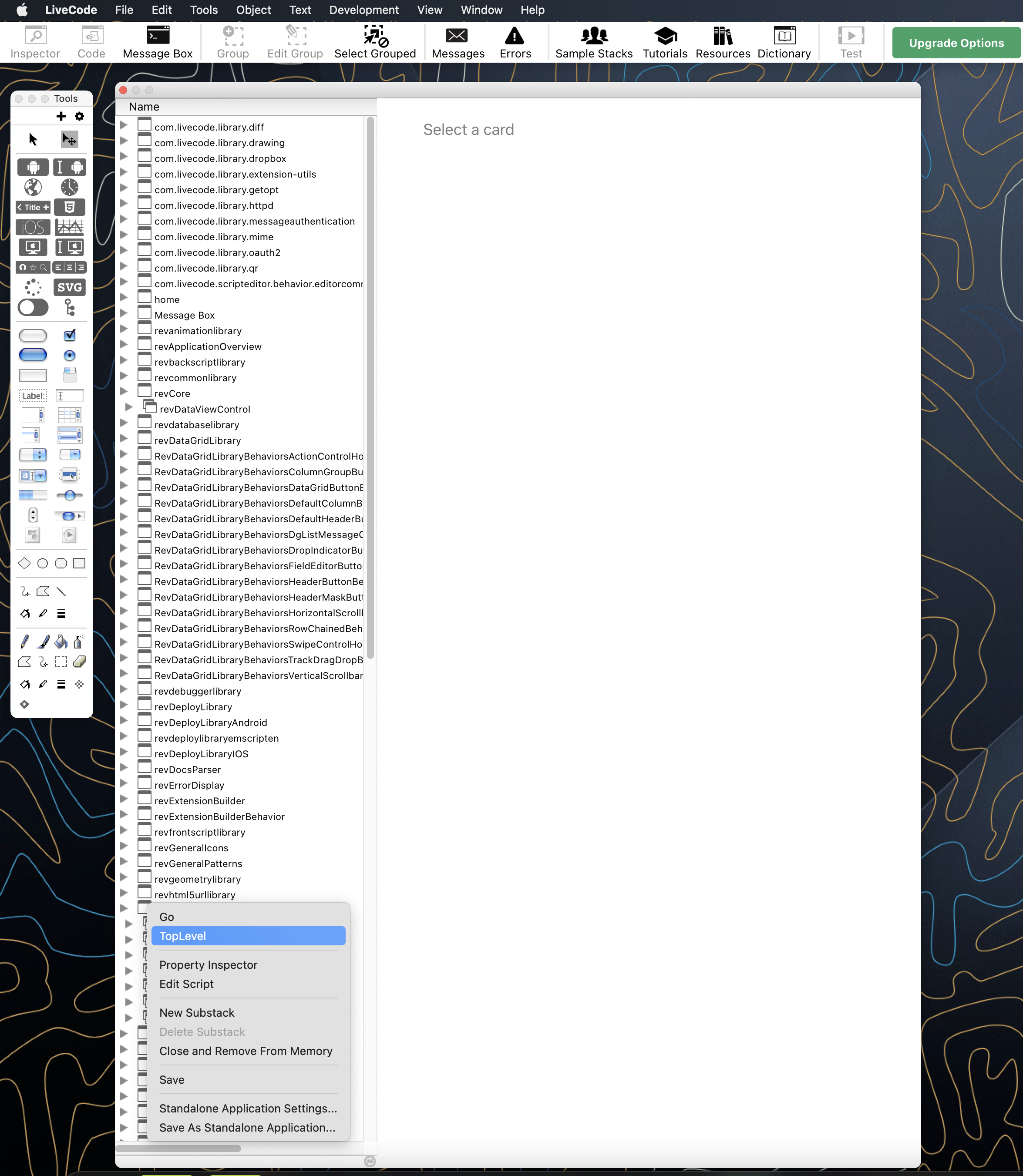Pick the switch button widget

(33, 307)
